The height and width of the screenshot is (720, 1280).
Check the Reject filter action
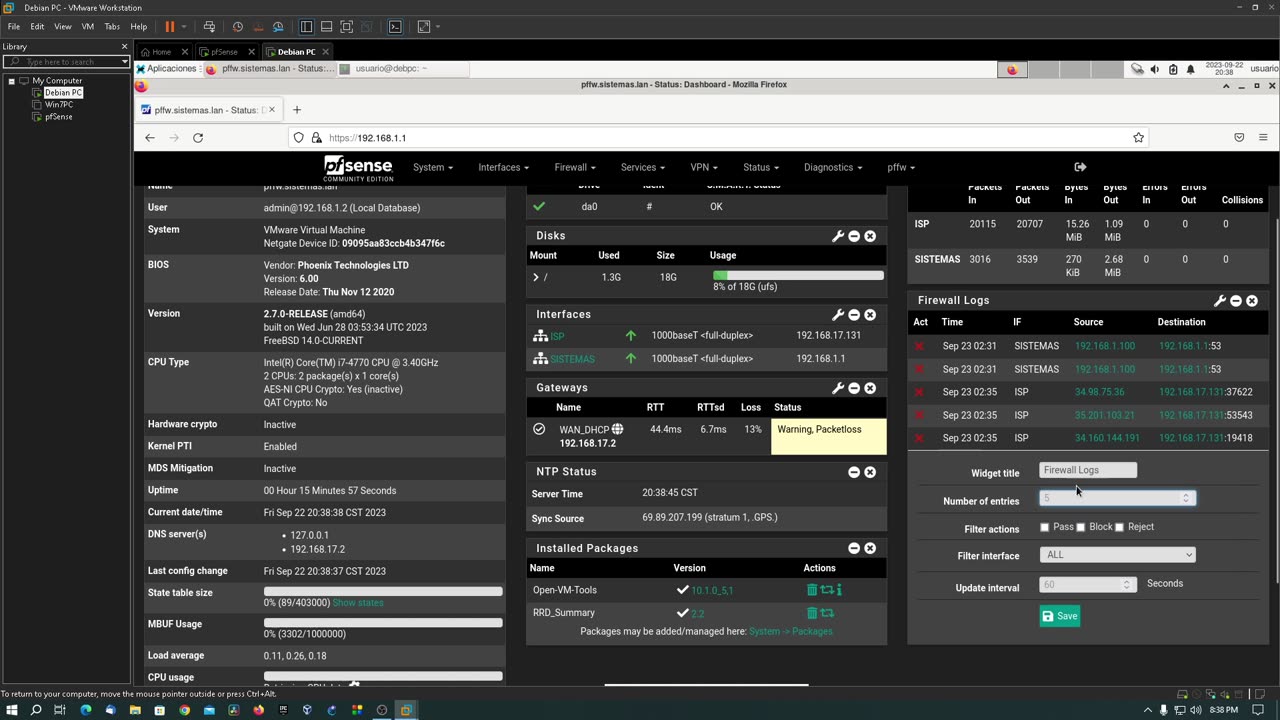coord(1119,527)
